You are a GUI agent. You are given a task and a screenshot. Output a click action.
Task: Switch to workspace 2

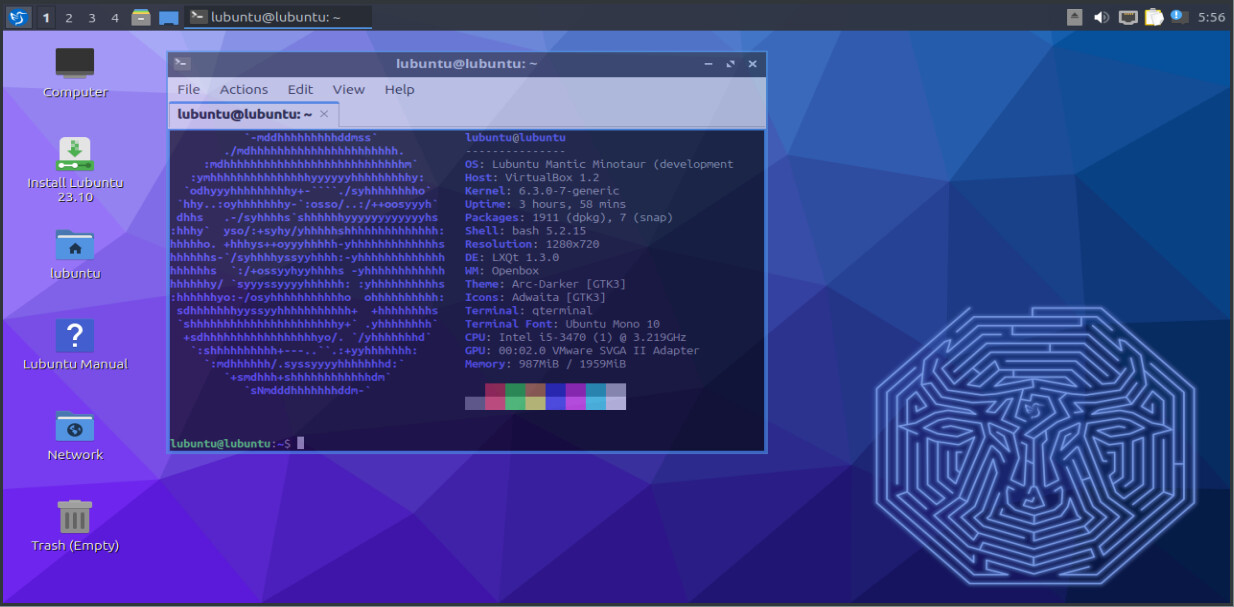pyautogui.click(x=69, y=17)
